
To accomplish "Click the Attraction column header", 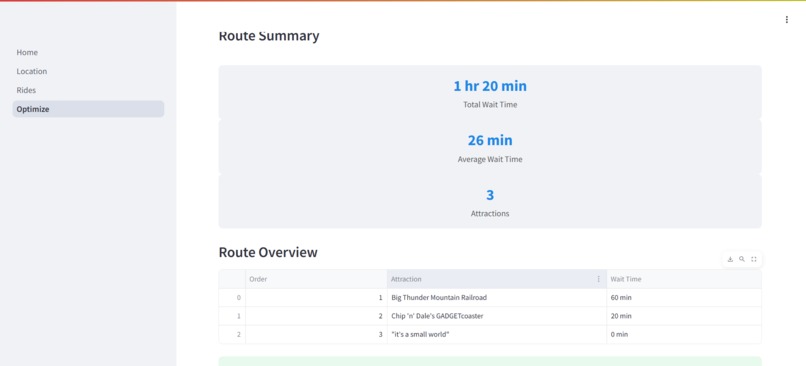I will [497, 279].
